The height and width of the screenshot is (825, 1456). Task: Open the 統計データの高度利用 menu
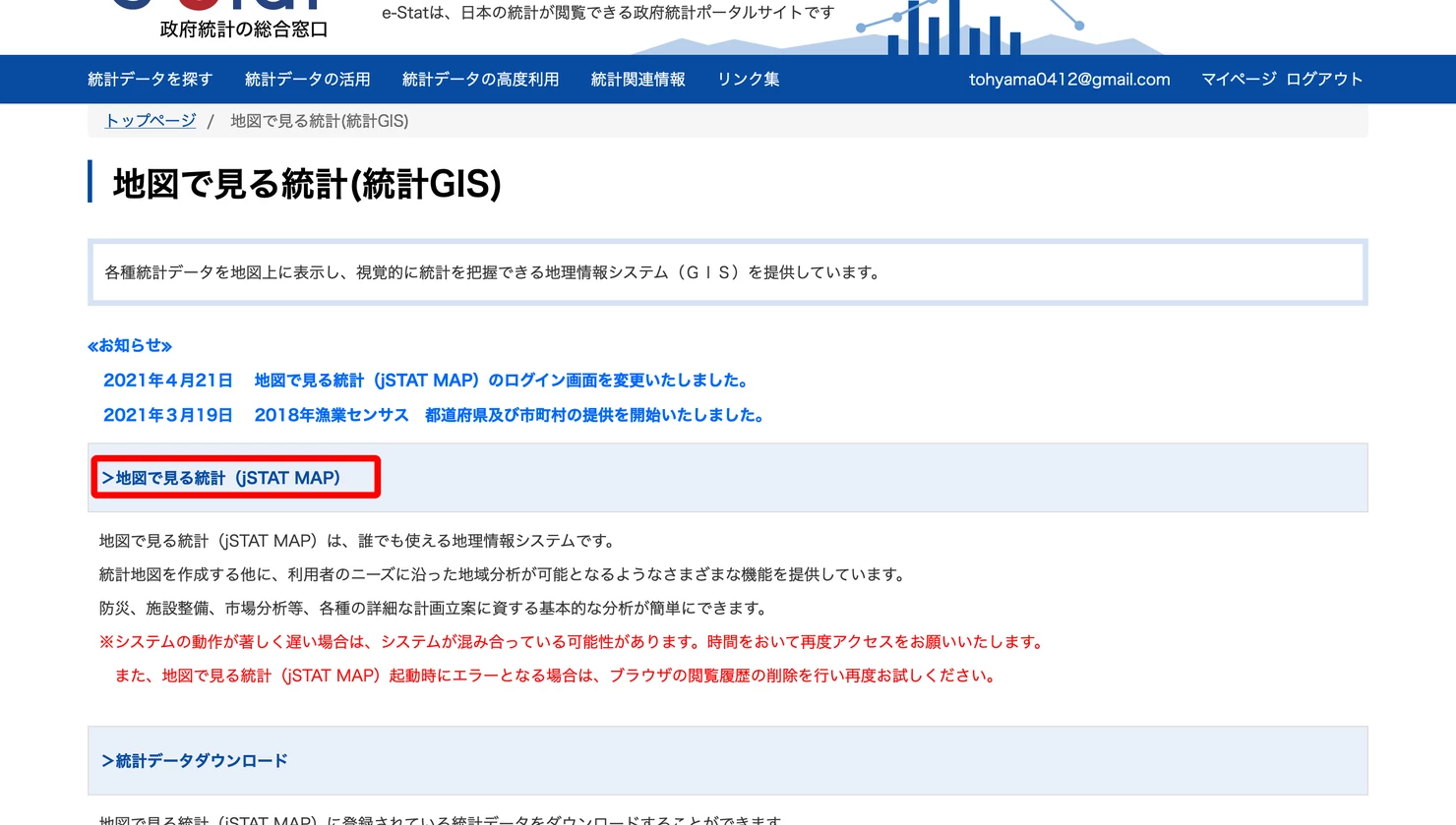coord(480,80)
